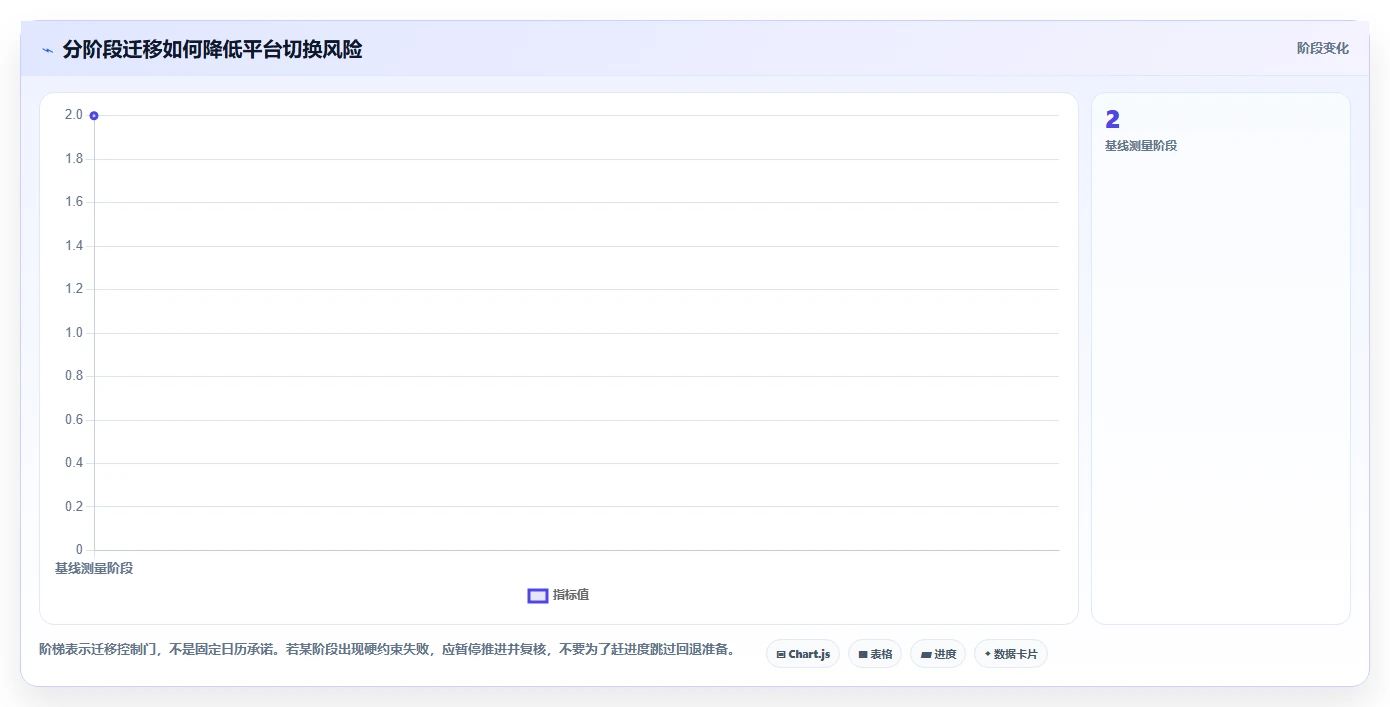
Task: Click the 表格 chip
Action: pos(875,654)
